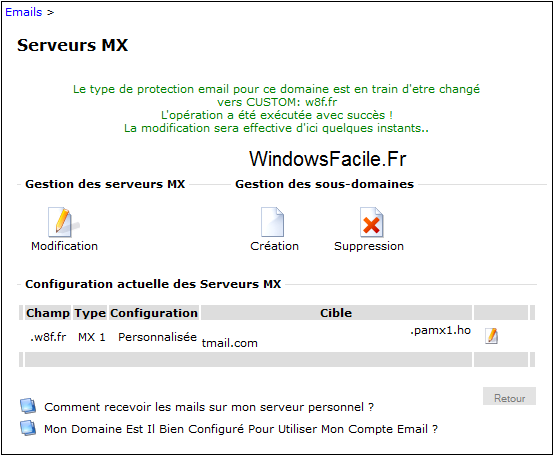
Task: Open 'Mon Domaine Est Il Bien Configuré' help link
Action: coord(241,429)
